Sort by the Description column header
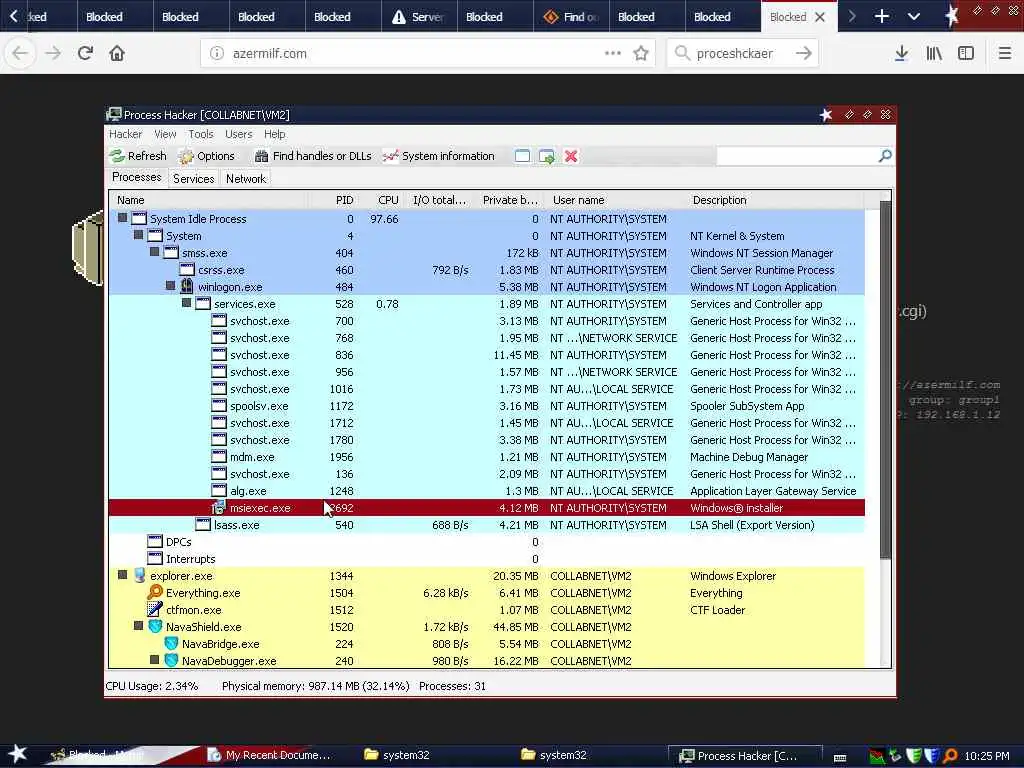 coord(775,200)
